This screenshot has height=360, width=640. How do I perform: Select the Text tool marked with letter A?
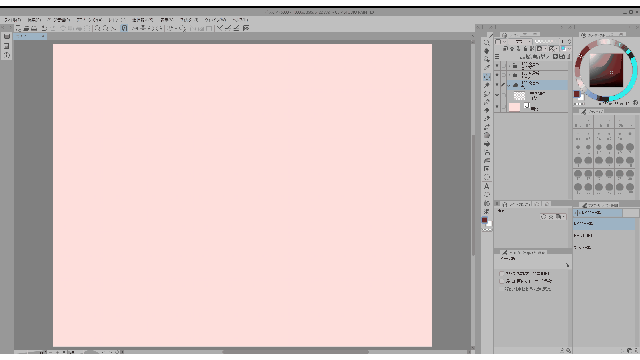(487, 186)
